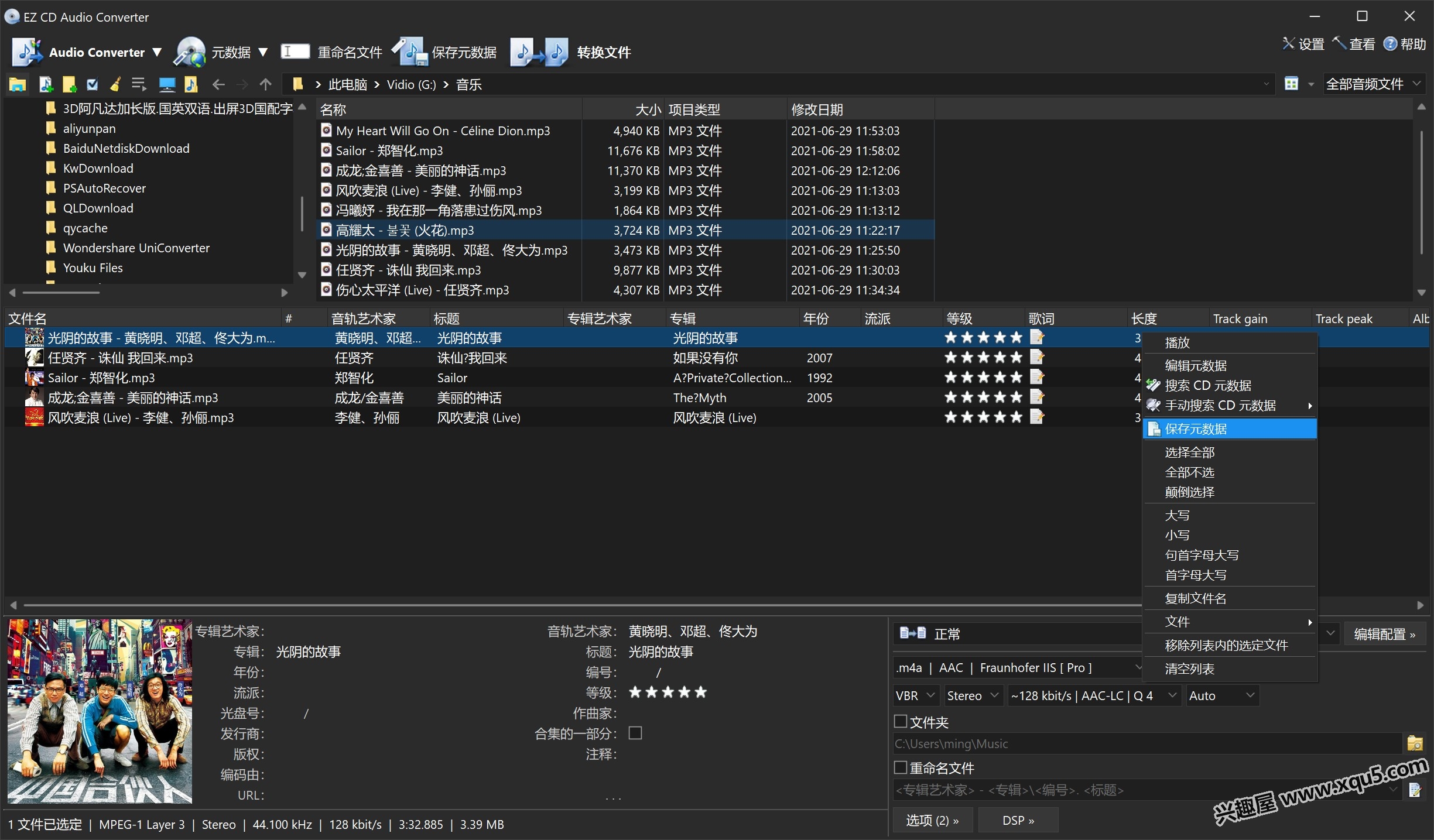Click the filename pattern input field

click(x=1146, y=790)
